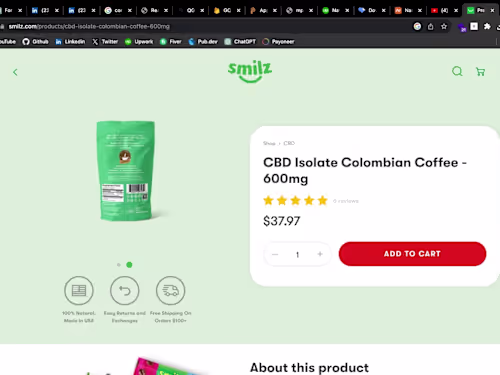Viewport: 500px width, 375px height.
Task: Click the 100% Natural Made in USA icon
Action: [x=79, y=290]
